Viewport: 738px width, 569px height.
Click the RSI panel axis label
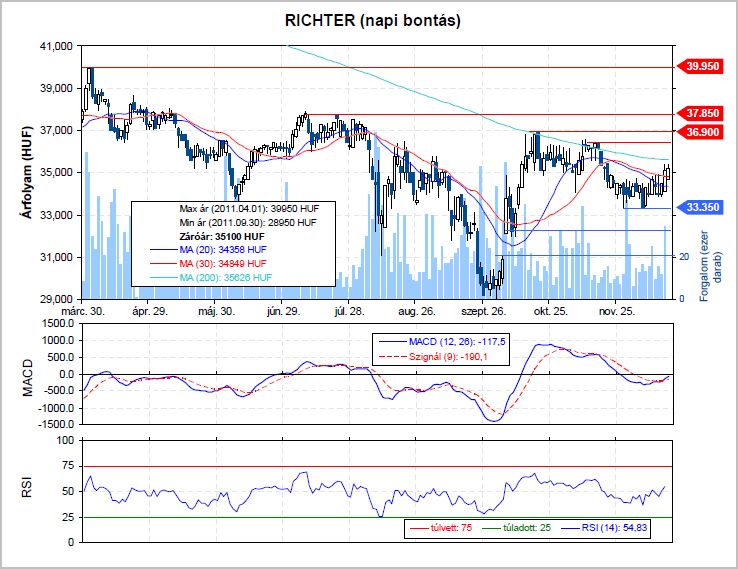27,488
